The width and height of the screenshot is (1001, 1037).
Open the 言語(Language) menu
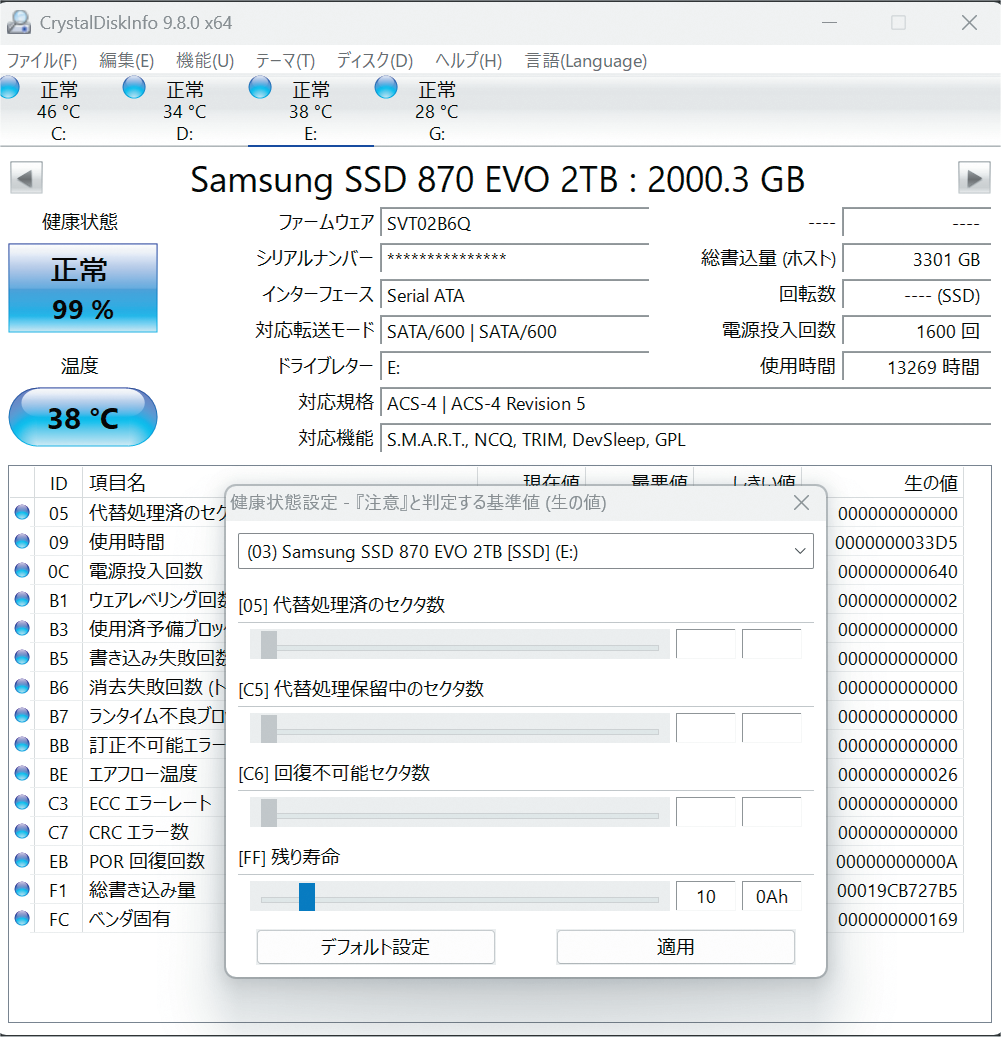click(x=586, y=61)
